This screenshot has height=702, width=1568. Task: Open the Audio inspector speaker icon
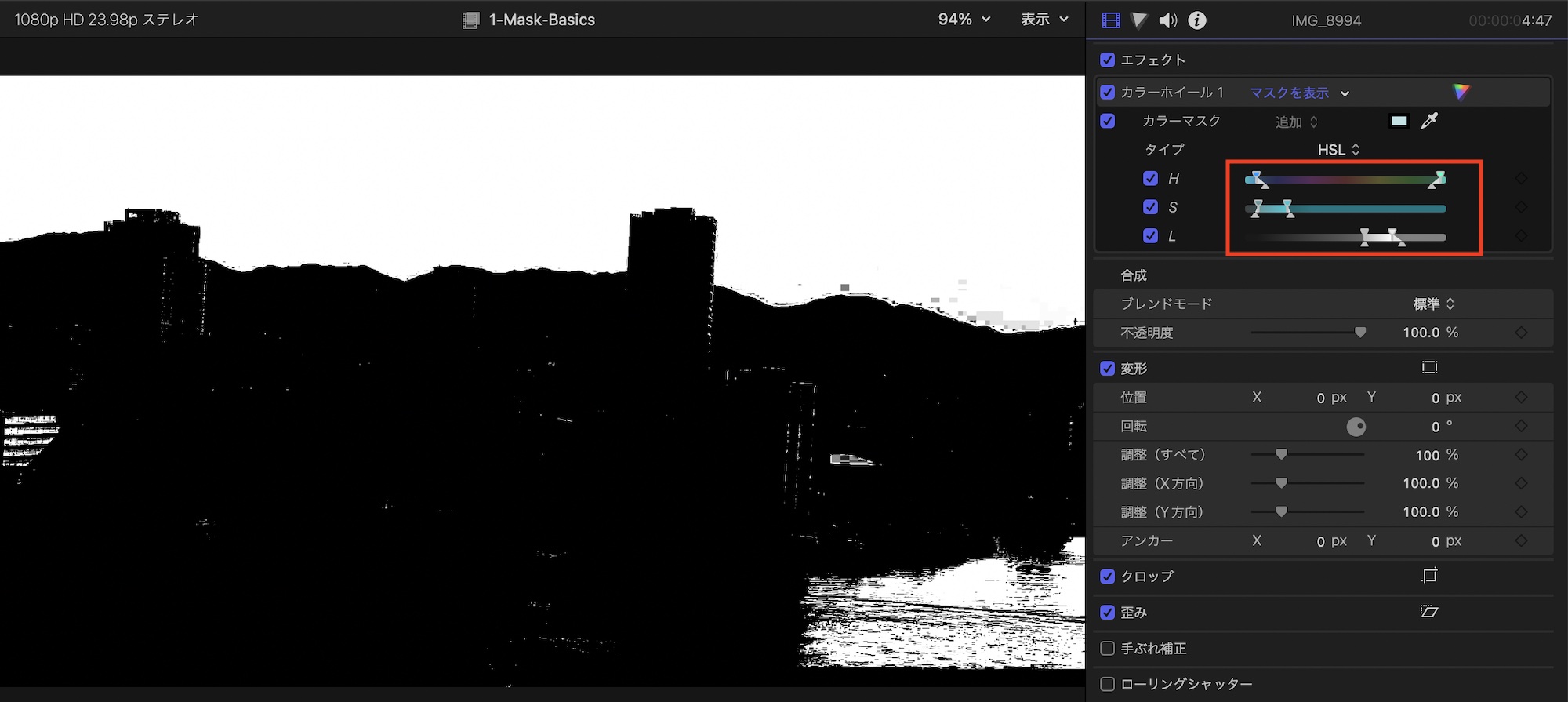click(x=1167, y=20)
